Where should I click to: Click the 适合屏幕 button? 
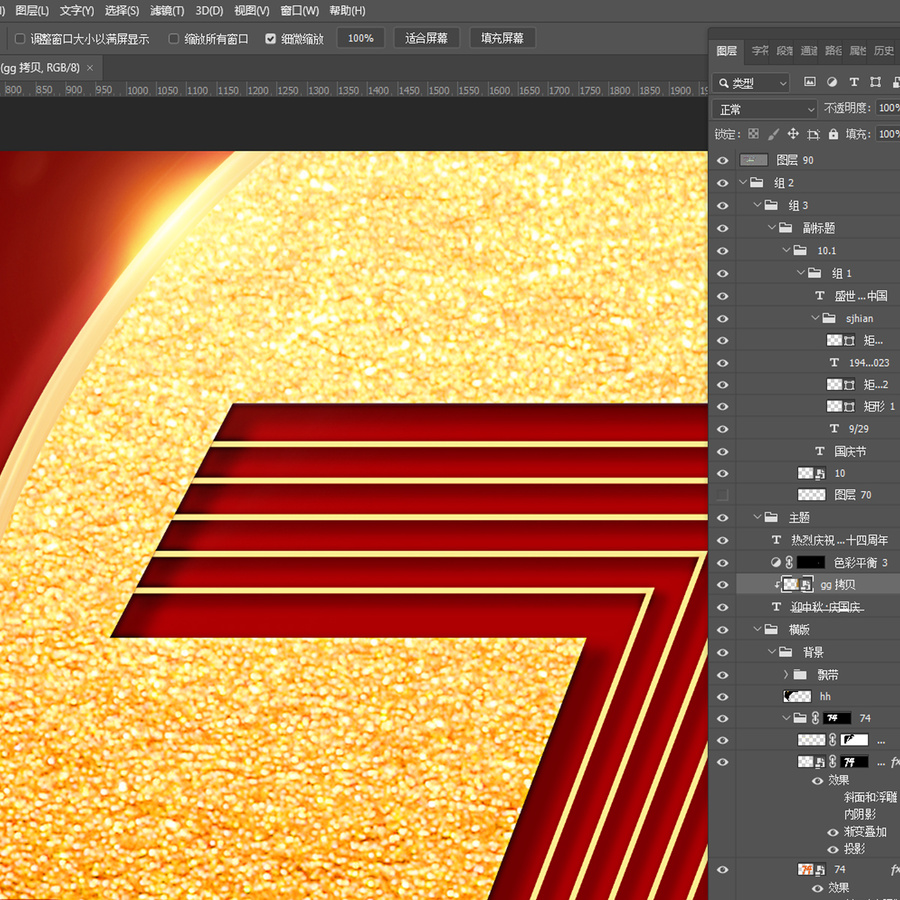point(426,38)
